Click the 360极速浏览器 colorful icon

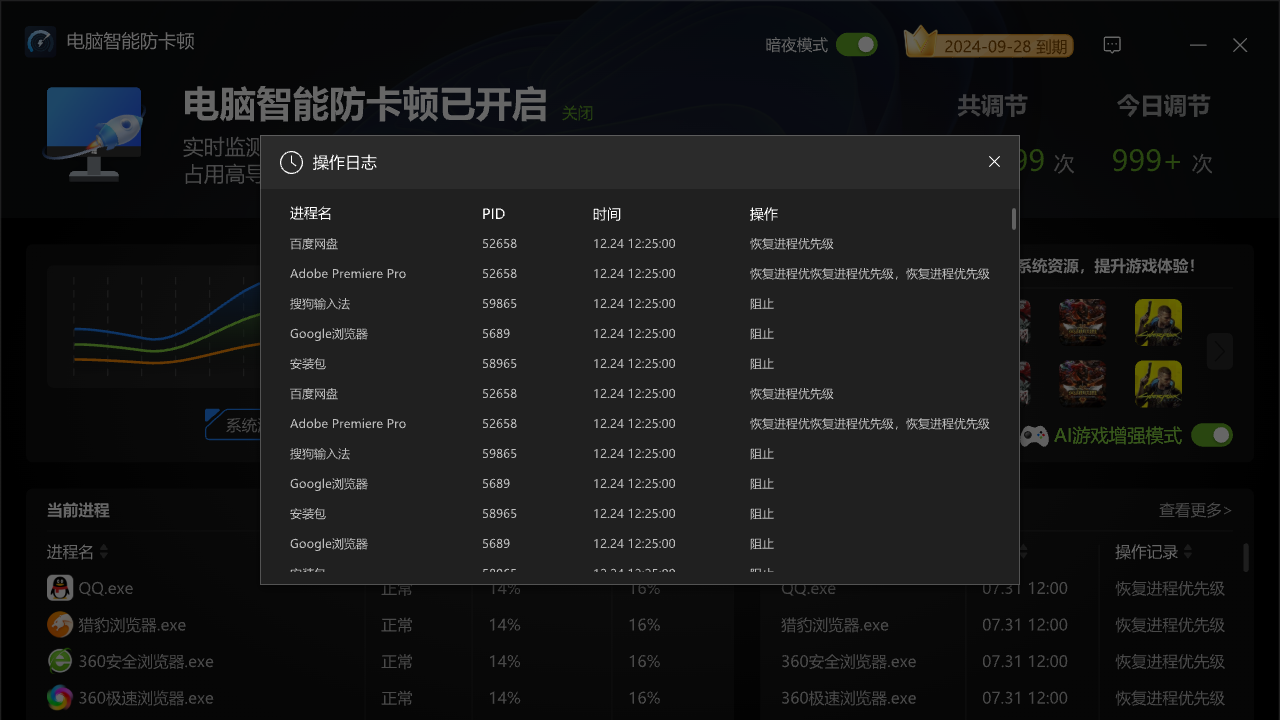tap(59, 697)
